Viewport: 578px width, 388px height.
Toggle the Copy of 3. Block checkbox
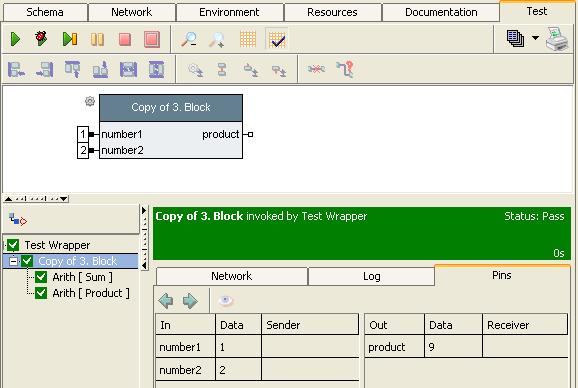tap(27, 261)
